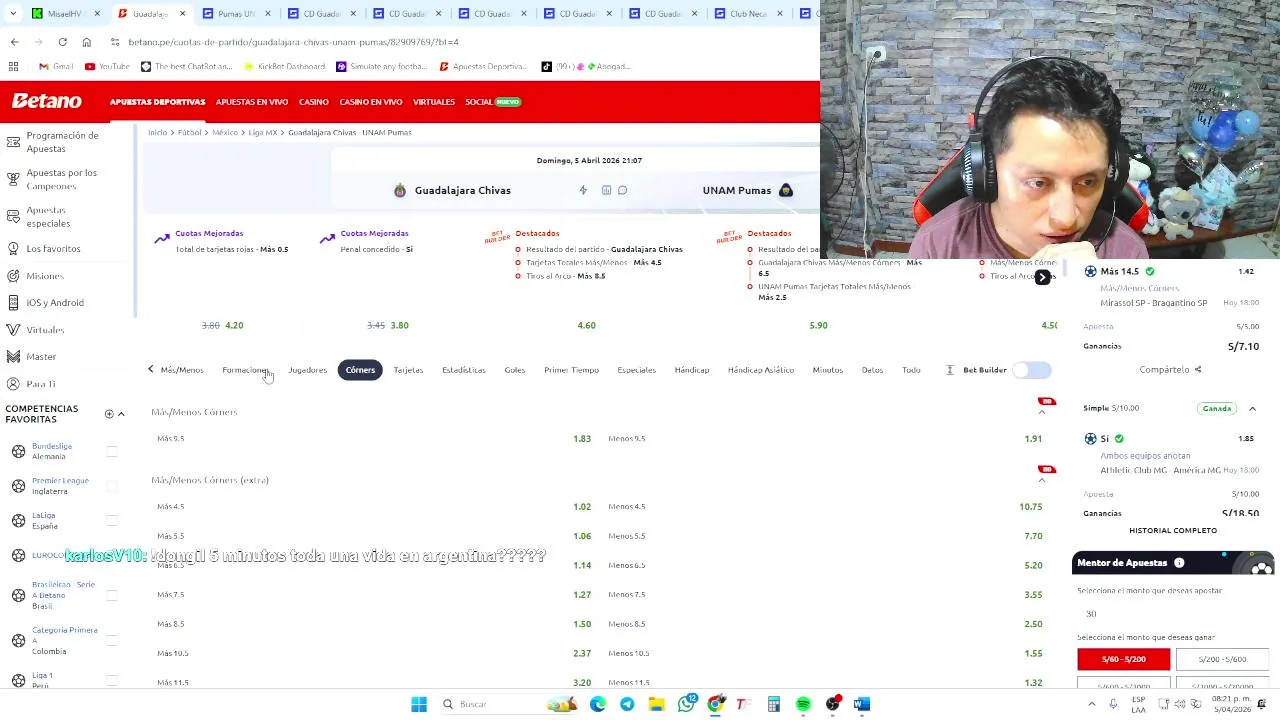The width and height of the screenshot is (1280, 720).
Task: Open Apuestas por los Campeones
Action: pos(62,179)
